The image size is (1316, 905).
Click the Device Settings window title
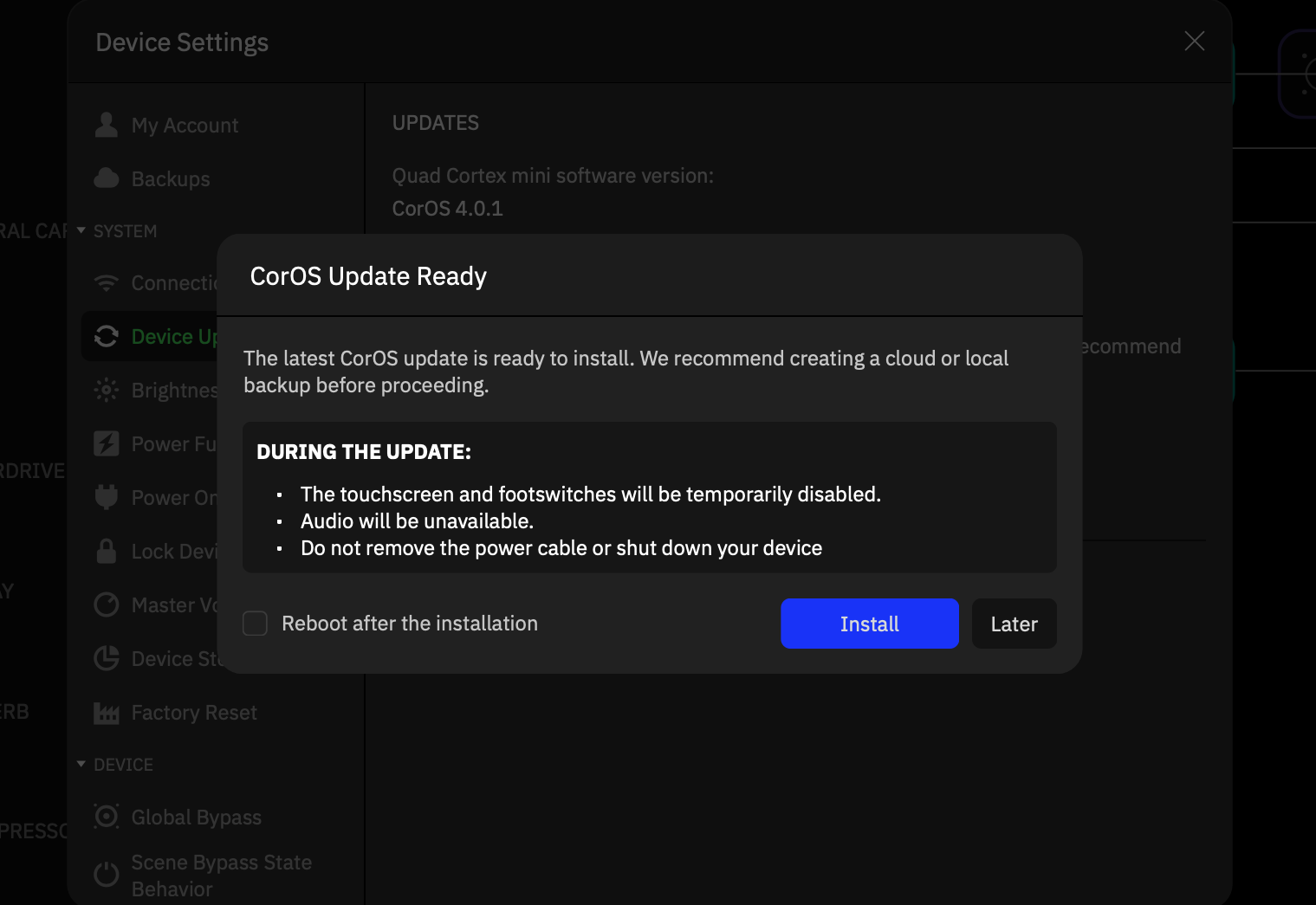coord(182,42)
